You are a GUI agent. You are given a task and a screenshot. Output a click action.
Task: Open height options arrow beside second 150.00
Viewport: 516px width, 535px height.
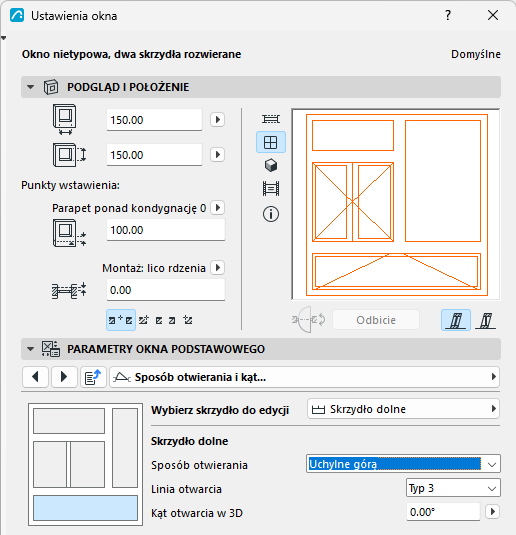[217, 155]
